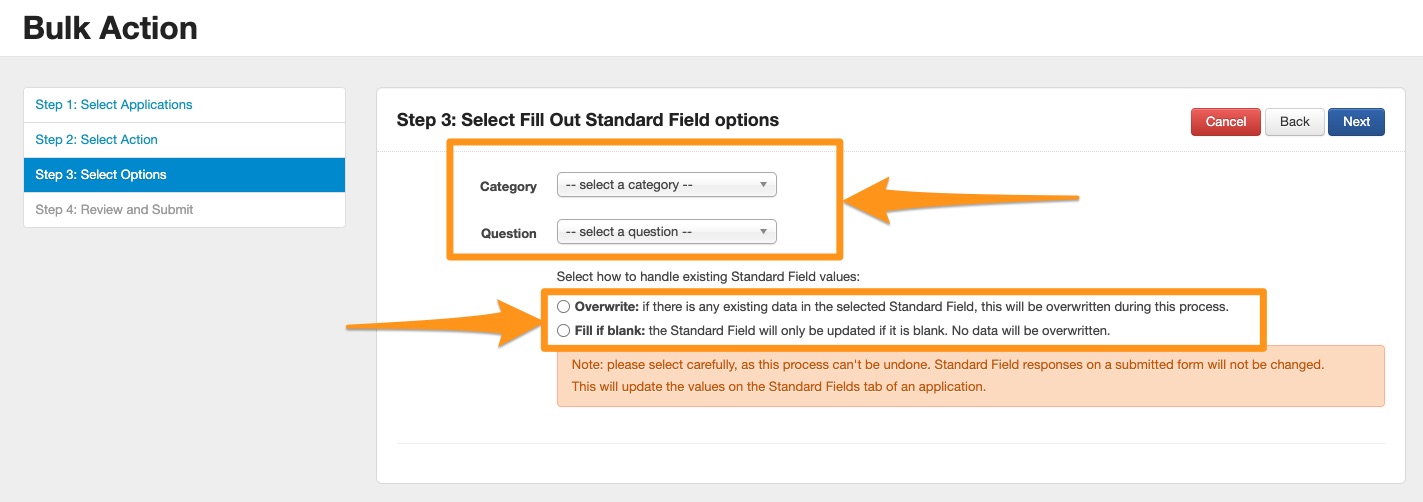Open the Question dropdown
The image size is (1423, 502).
(665, 232)
